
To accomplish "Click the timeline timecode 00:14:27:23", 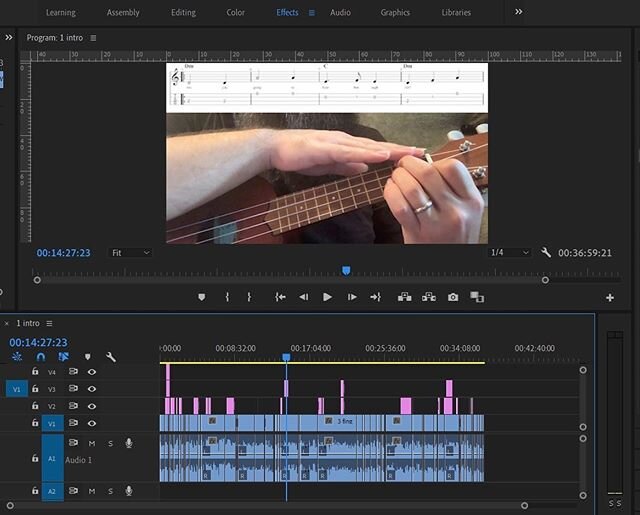I will [38, 342].
